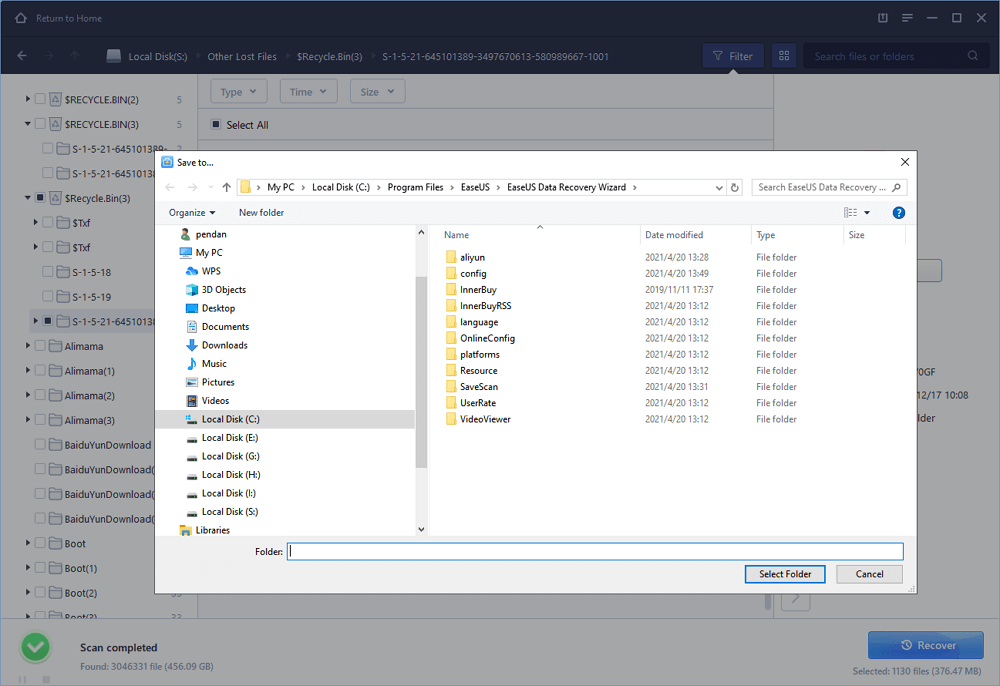The width and height of the screenshot is (1000, 686).
Task: Click the up arrow in the Save to dialog
Action: (226, 187)
